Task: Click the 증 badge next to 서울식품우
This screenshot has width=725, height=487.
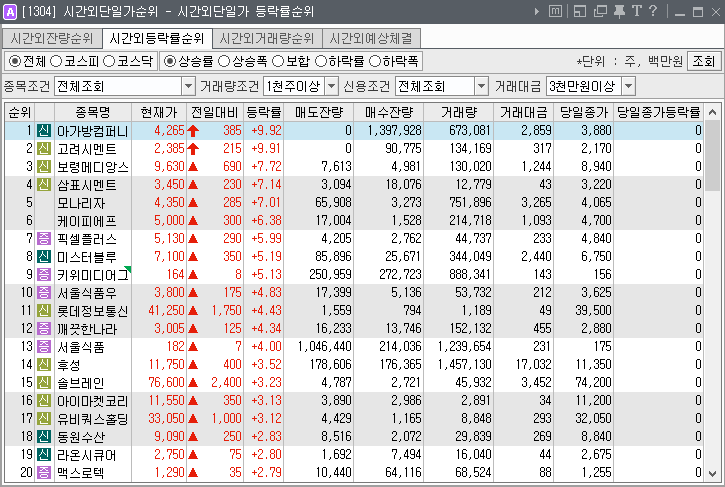Action: tap(44, 293)
